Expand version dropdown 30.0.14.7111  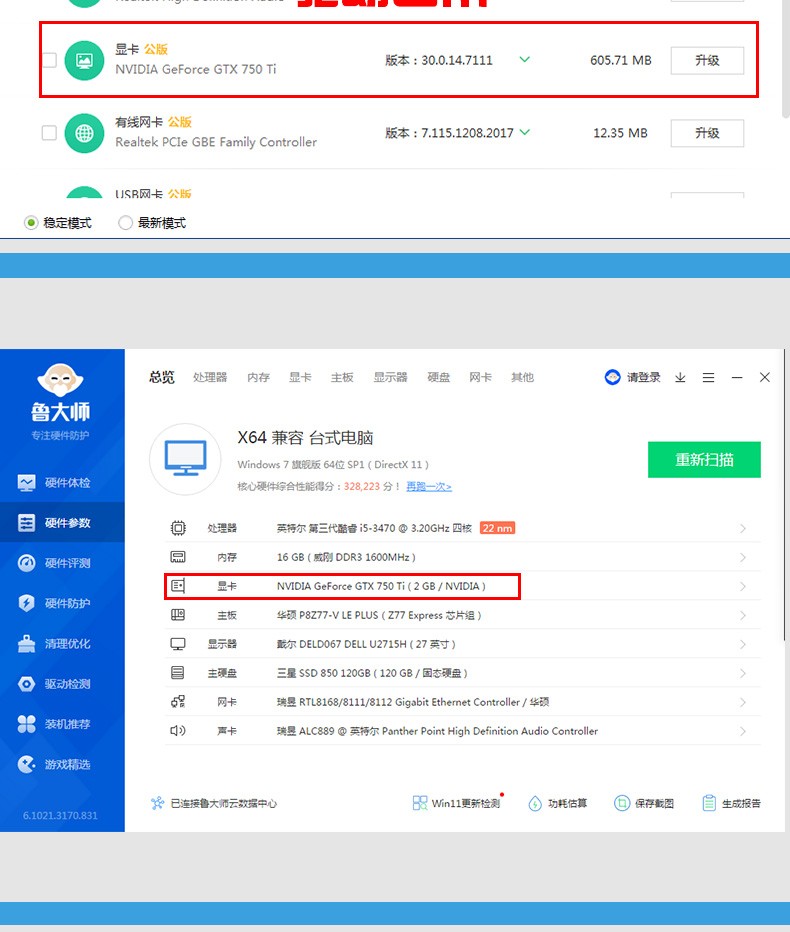(x=524, y=59)
